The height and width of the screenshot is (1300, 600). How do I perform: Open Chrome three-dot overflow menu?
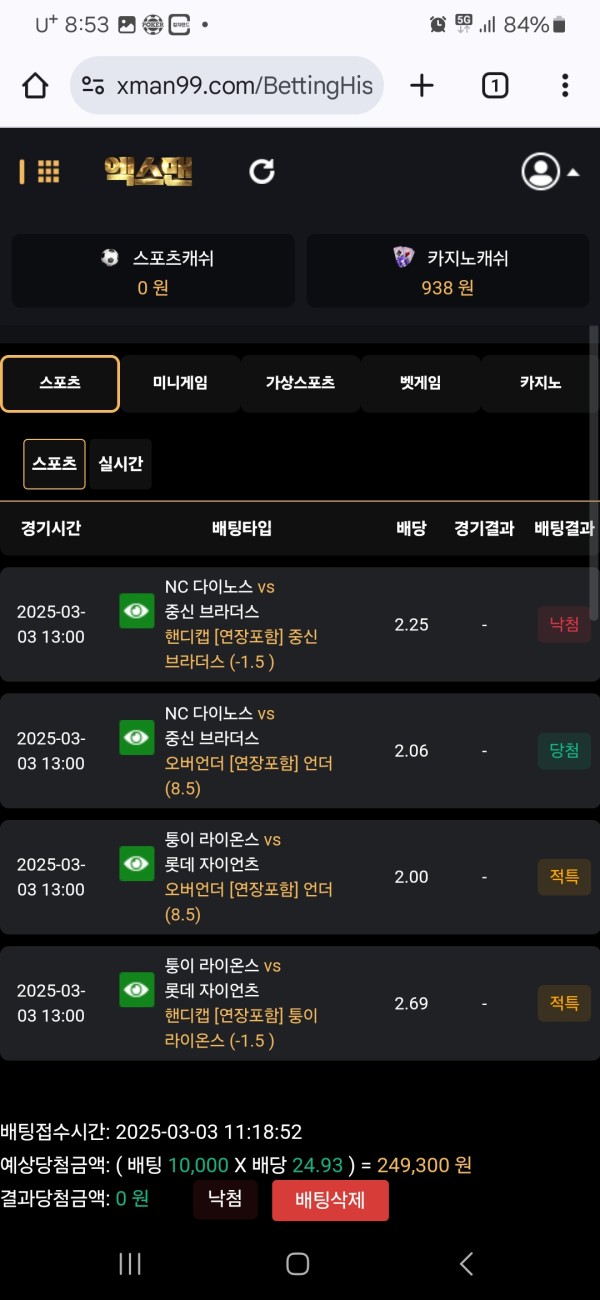[565, 86]
